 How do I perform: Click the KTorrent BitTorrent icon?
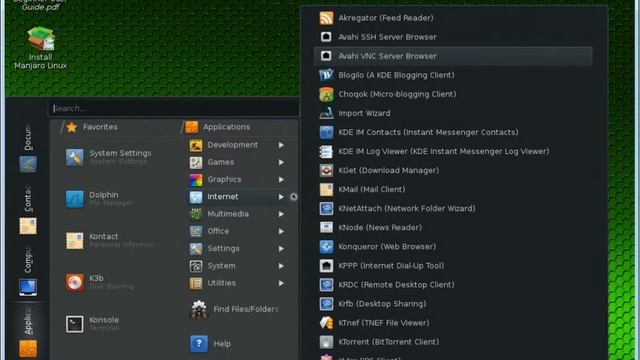pos(326,342)
